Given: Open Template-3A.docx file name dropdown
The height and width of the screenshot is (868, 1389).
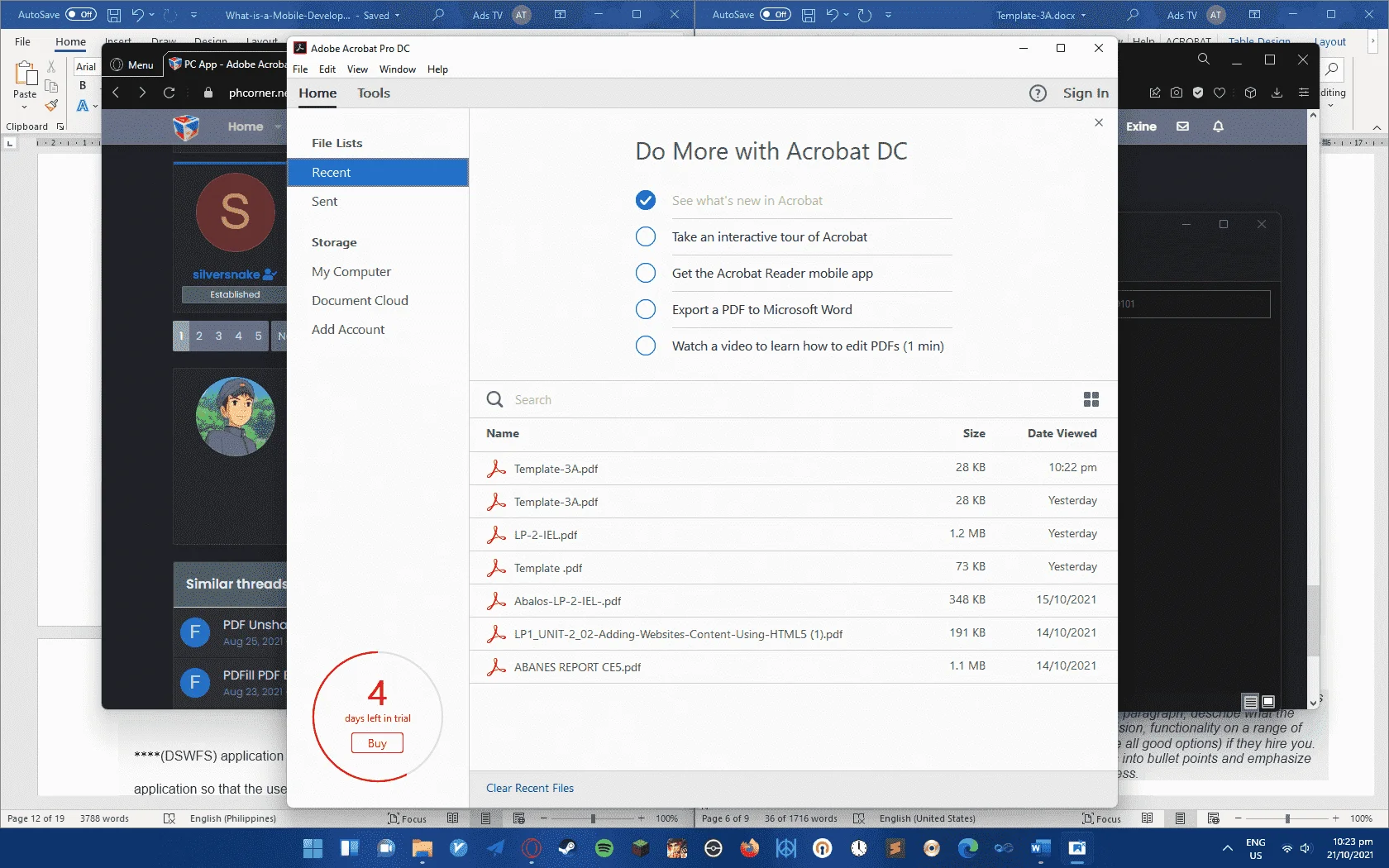Looking at the screenshot, I should point(1083,16).
